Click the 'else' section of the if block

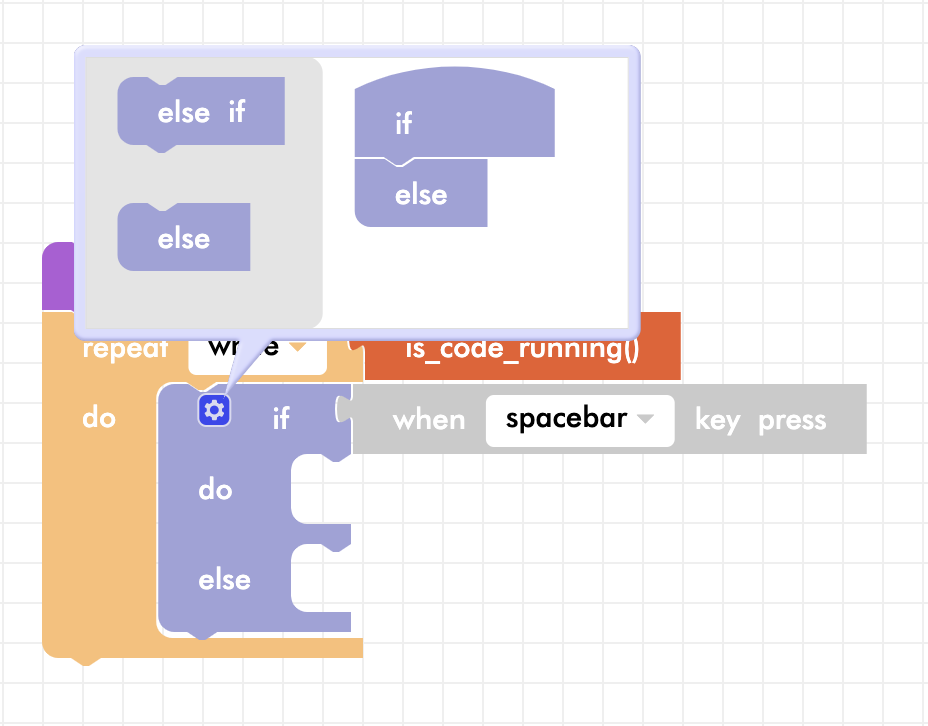point(224,580)
